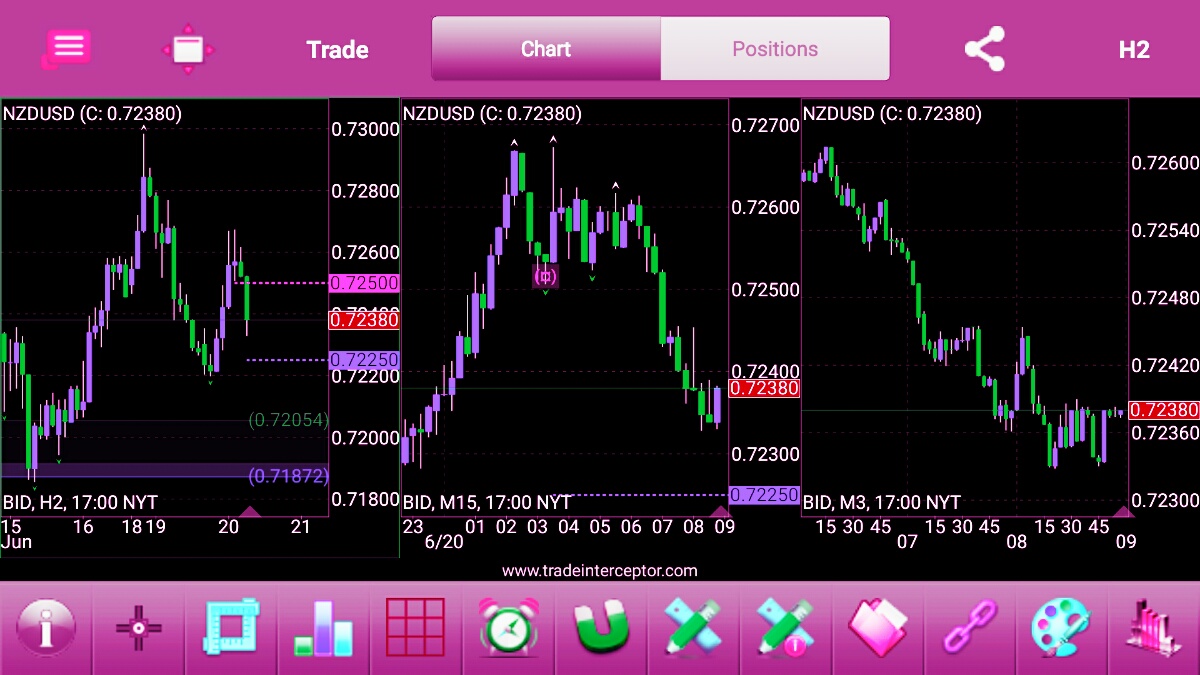
Task: Tap the red 0.72380 price on M15 chart
Action: pyautogui.click(x=764, y=388)
